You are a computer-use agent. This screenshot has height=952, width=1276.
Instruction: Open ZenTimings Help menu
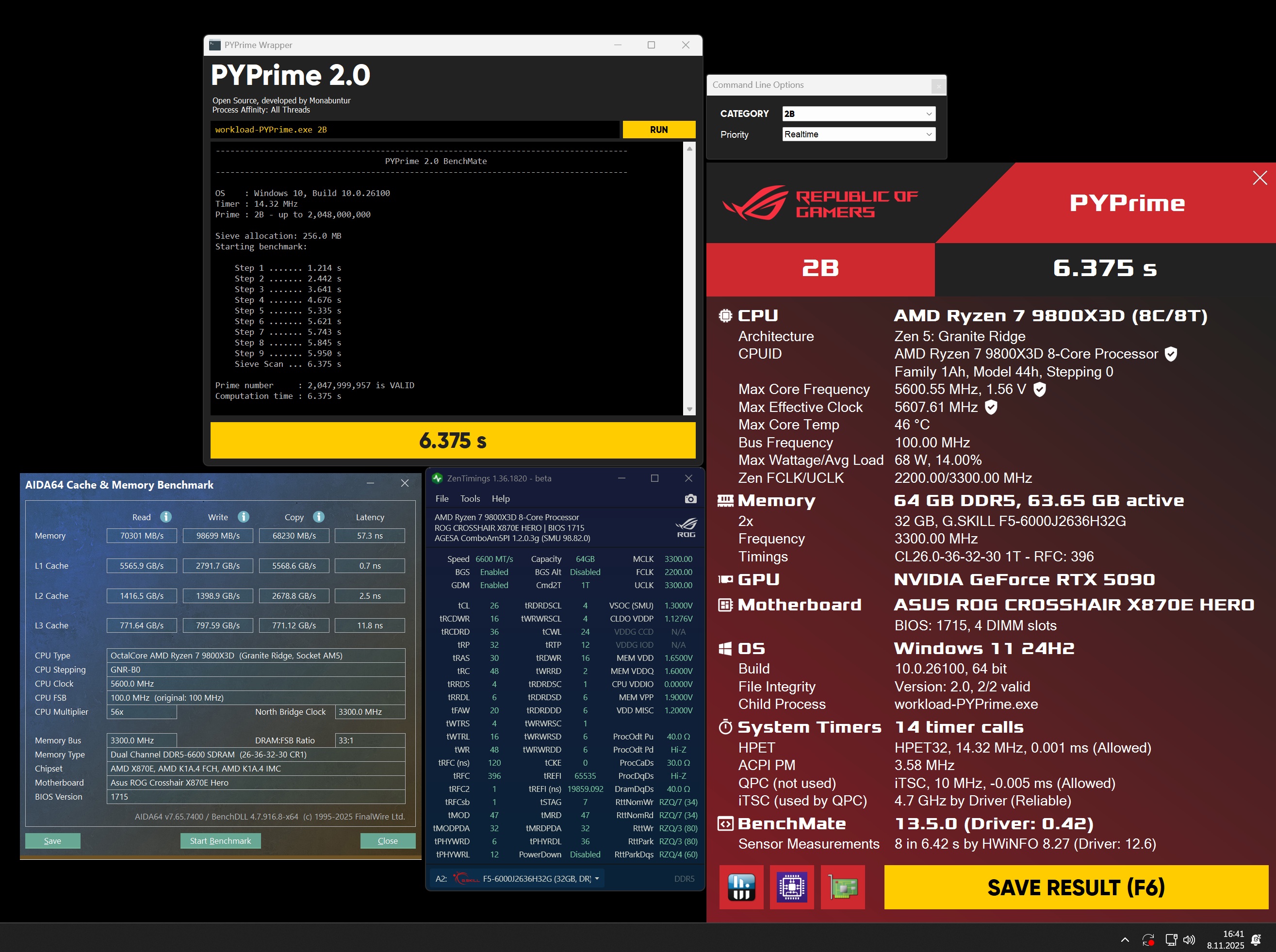[x=500, y=498]
